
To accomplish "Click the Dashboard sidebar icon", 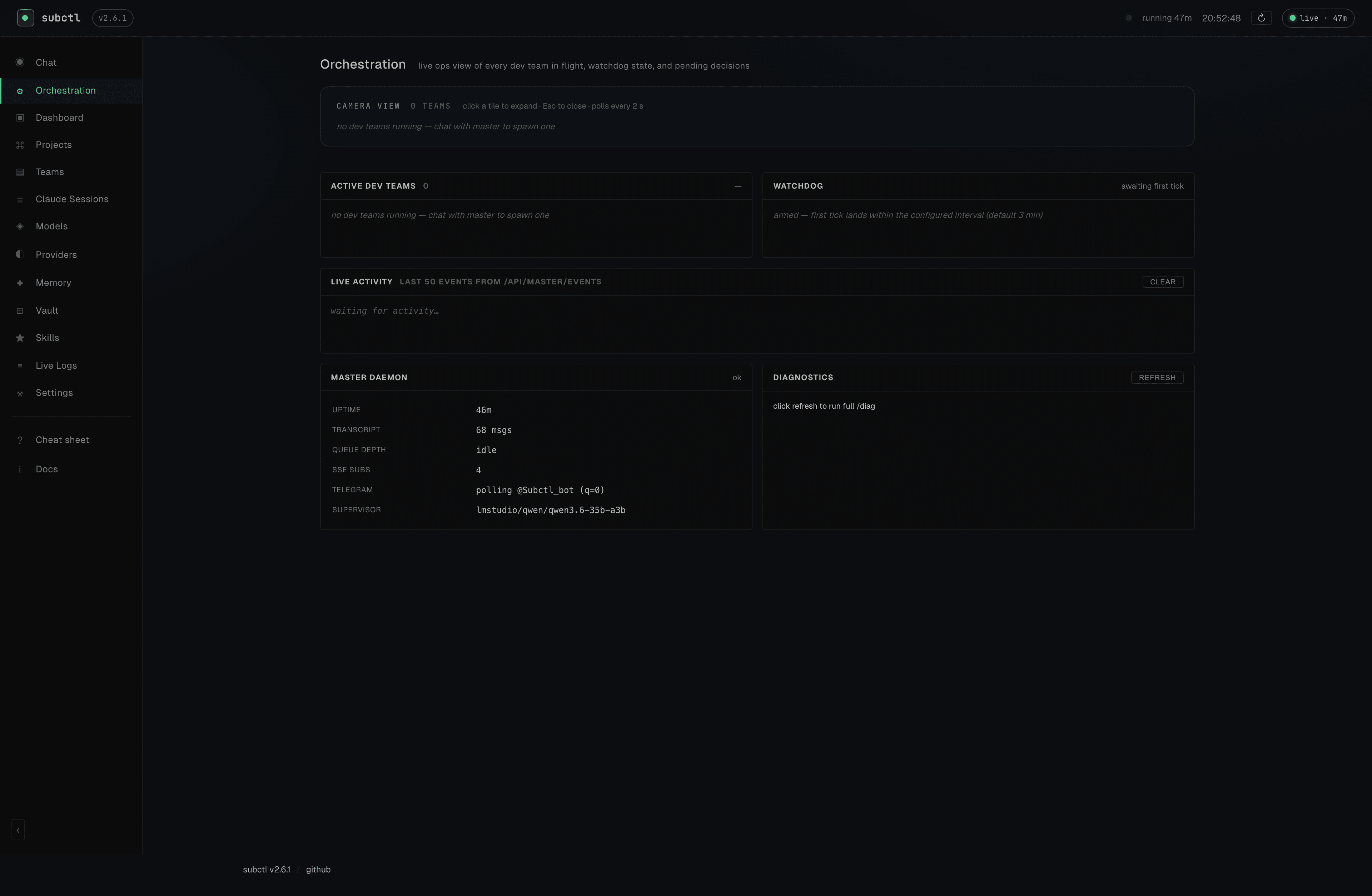I will coord(20,118).
